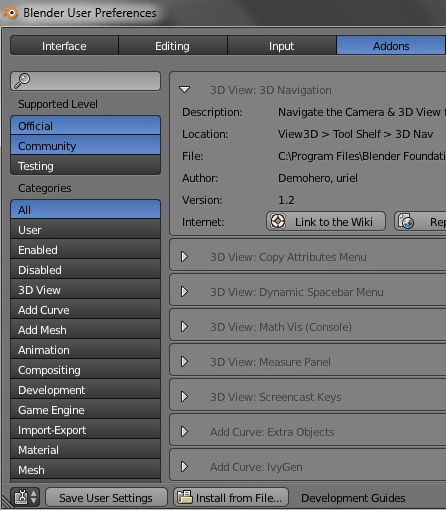Expand the Copy Attributes Menu addon
Viewport: 446px width, 510px height.
coord(184,257)
